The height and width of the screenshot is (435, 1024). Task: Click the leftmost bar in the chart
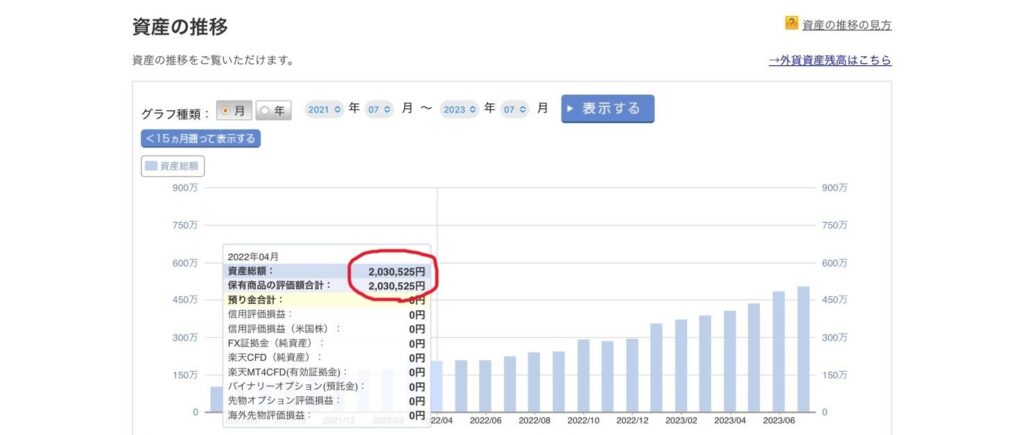216,398
